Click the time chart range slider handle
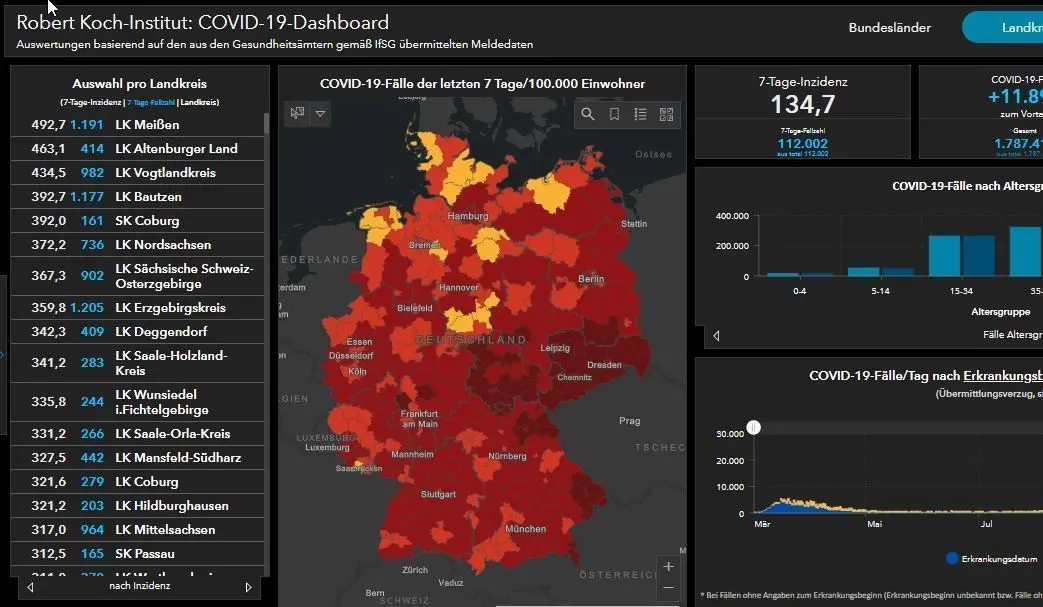 pos(755,428)
